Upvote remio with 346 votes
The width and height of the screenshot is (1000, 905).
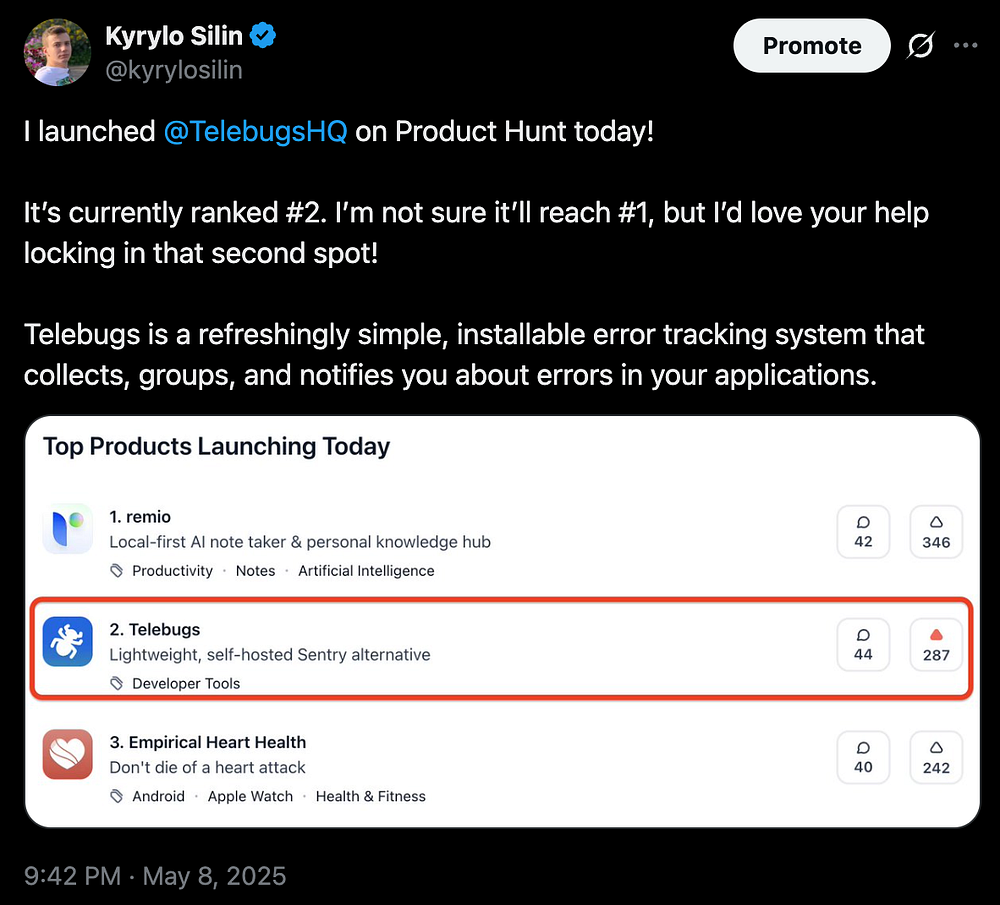click(x=936, y=531)
